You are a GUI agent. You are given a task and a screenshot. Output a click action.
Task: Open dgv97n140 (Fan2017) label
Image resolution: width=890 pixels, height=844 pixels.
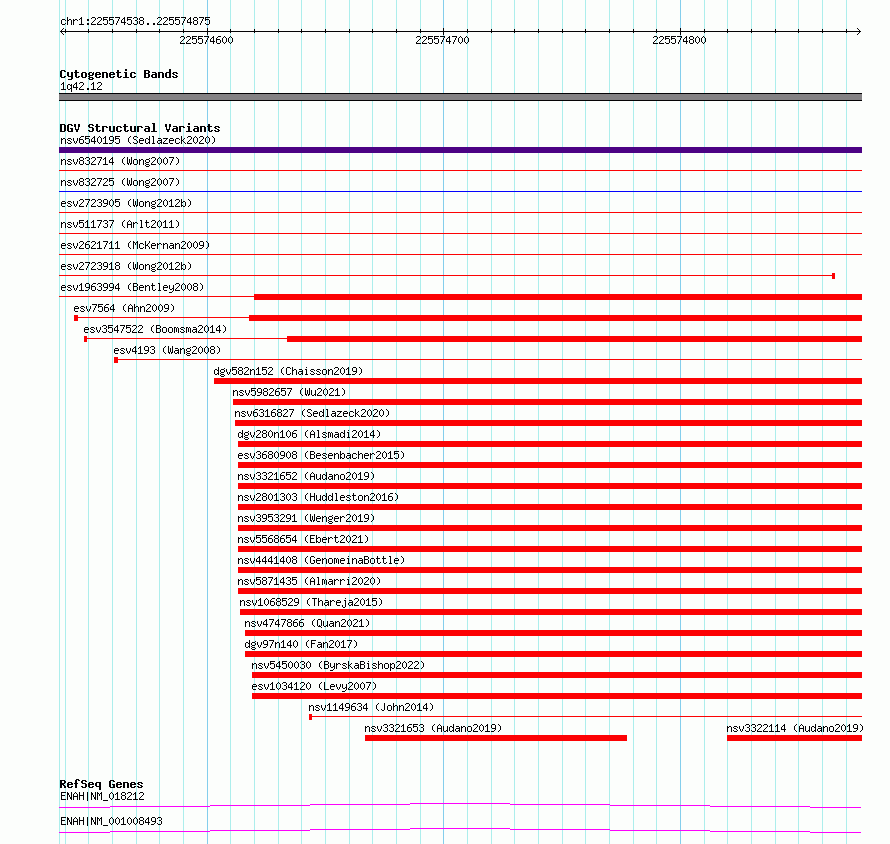click(x=301, y=644)
